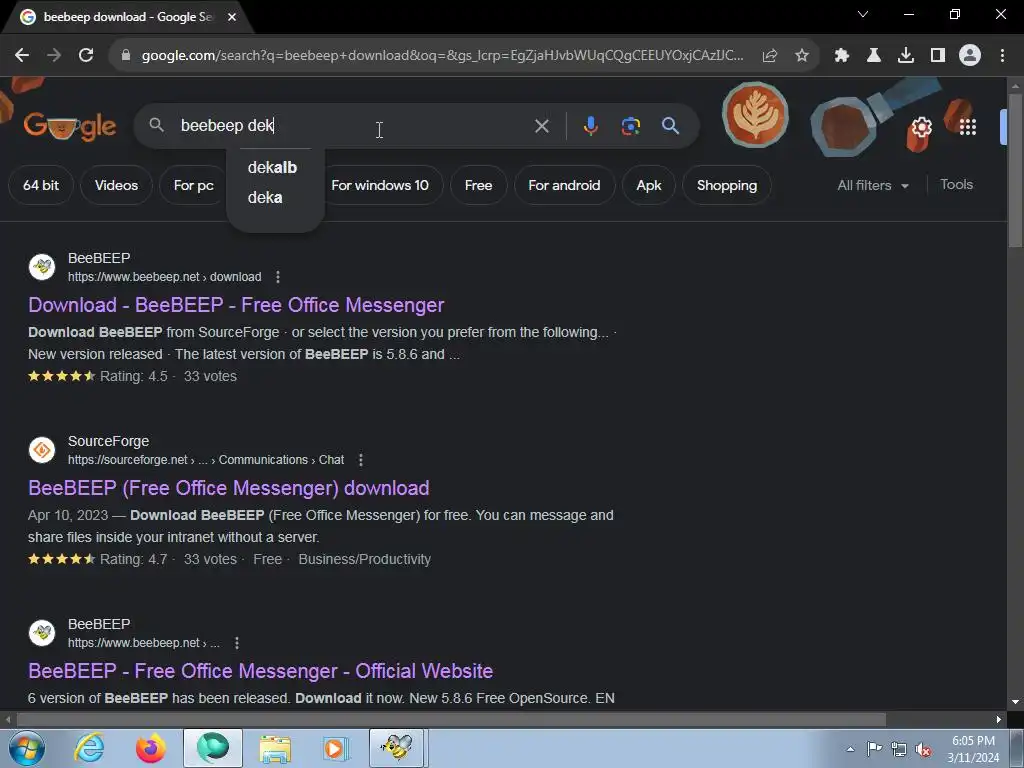The image size is (1024, 768).
Task: Toggle the browser side panel
Action: click(938, 56)
